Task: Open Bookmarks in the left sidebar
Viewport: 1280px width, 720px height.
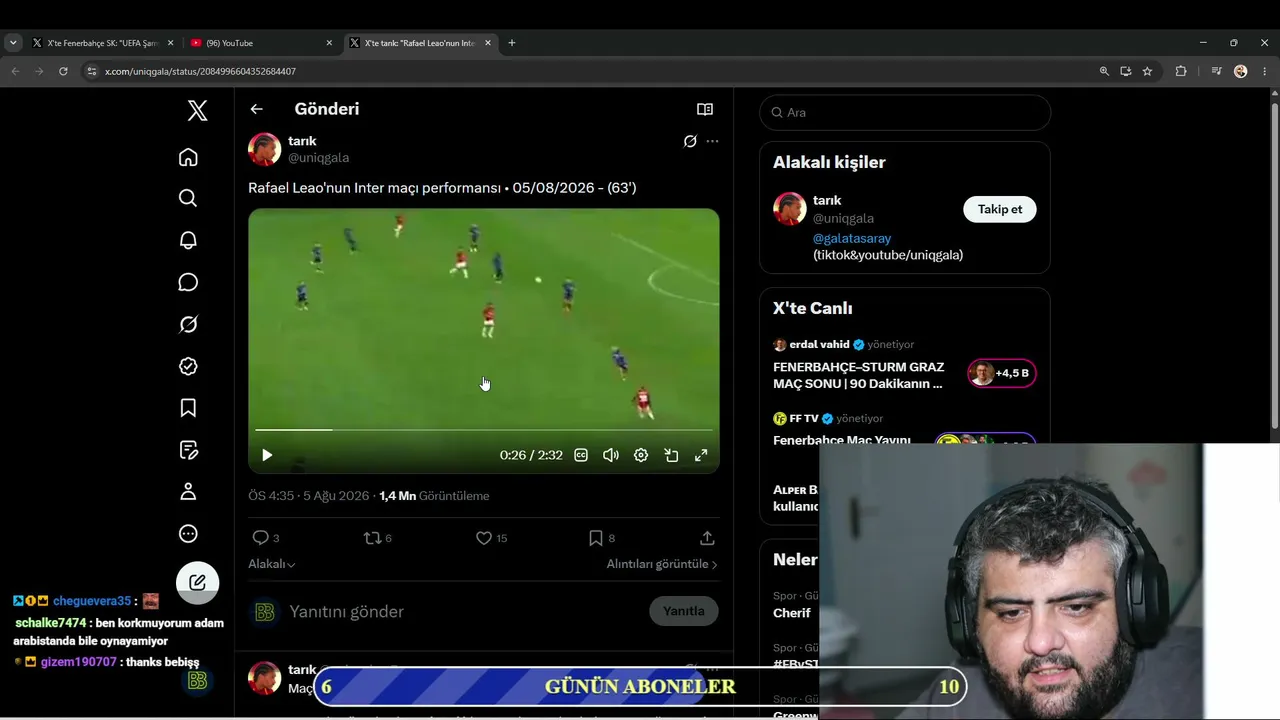Action: [188, 408]
